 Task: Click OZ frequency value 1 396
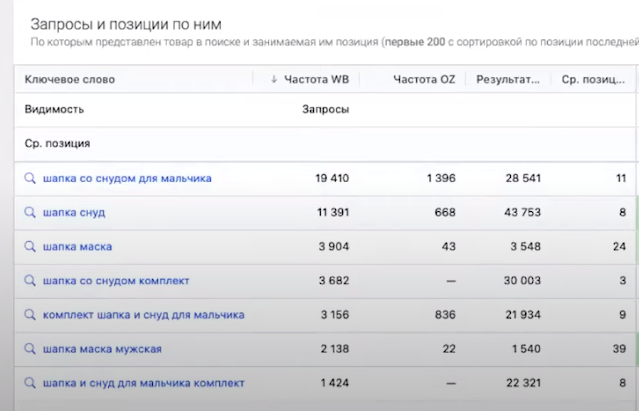tap(441, 178)
